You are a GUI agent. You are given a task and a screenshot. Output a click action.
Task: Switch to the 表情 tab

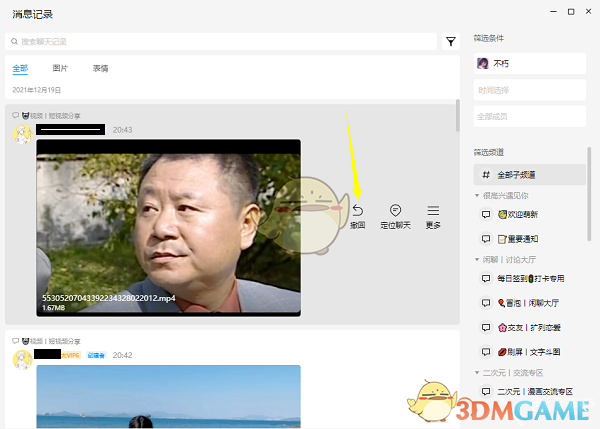pyautogui.click(x=100, y=69)
